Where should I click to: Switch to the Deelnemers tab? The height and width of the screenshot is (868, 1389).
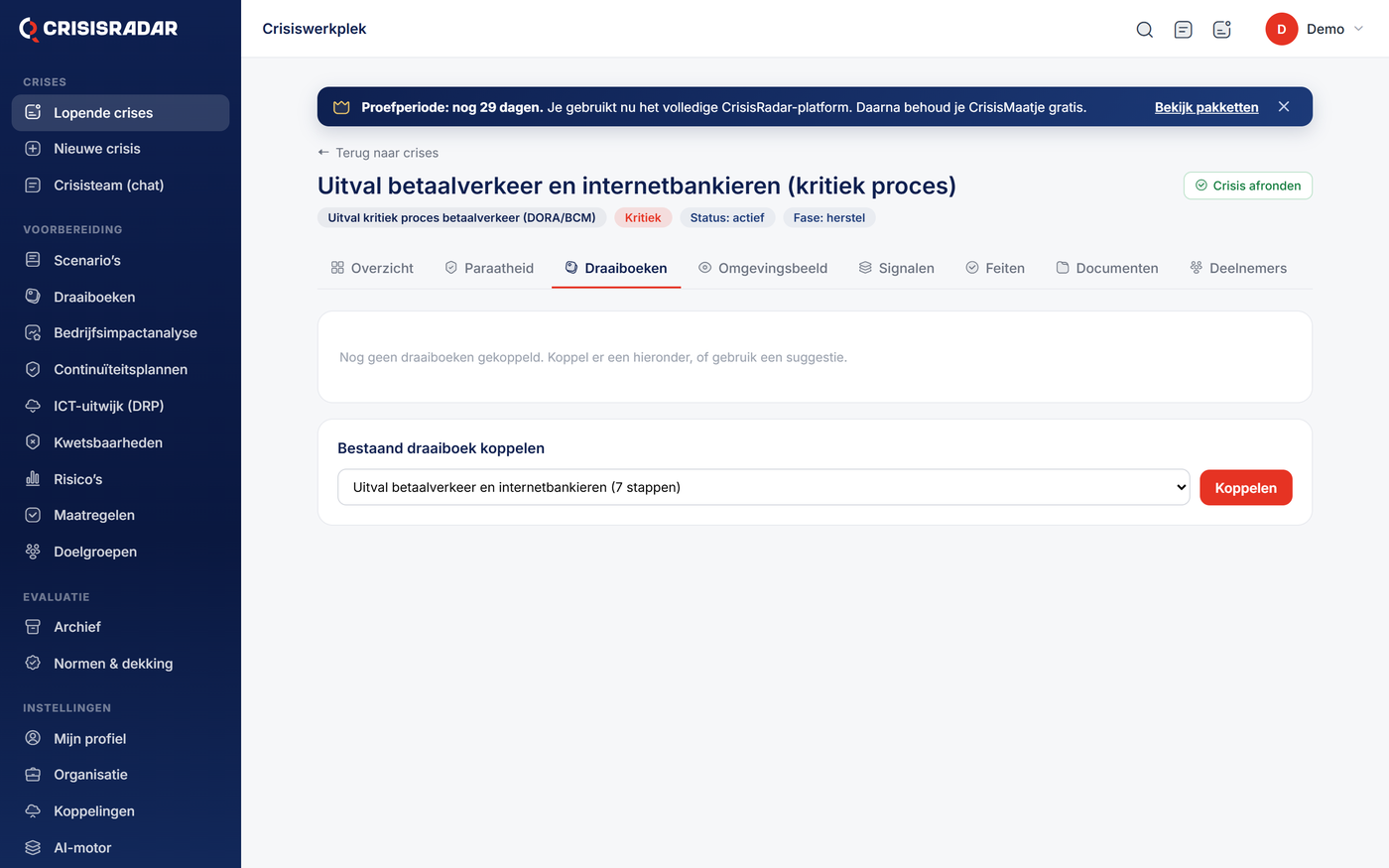coord(1238,268)
